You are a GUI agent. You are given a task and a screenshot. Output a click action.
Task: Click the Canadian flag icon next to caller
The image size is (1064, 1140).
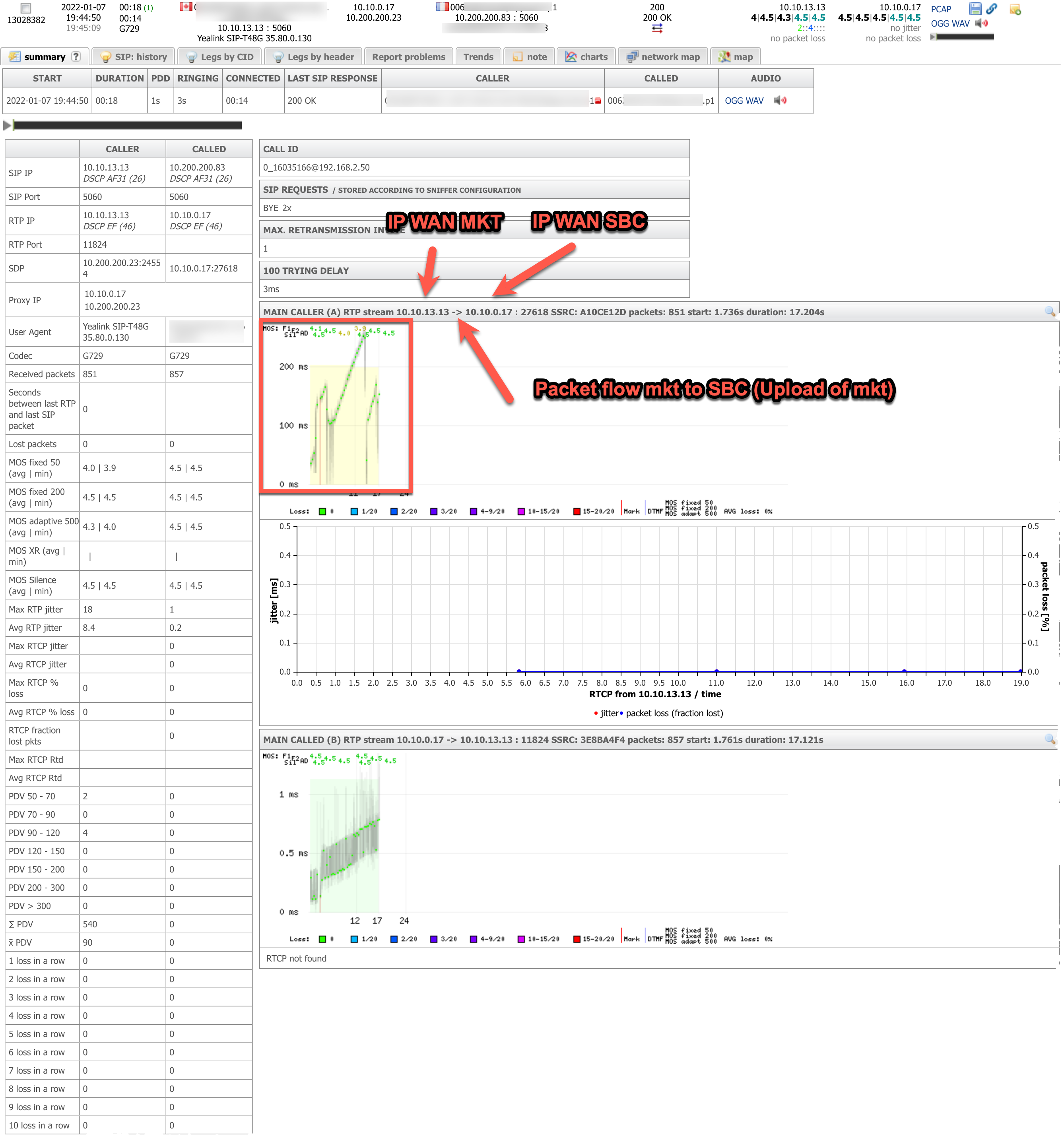[186, 8]
